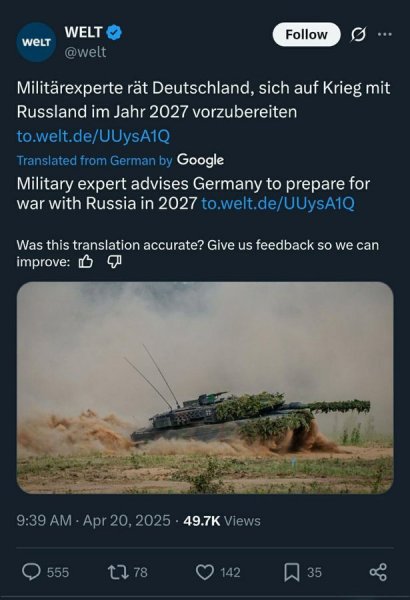Open the 49.7K Views analytics
Screen dimensions: 410x600
222,521
